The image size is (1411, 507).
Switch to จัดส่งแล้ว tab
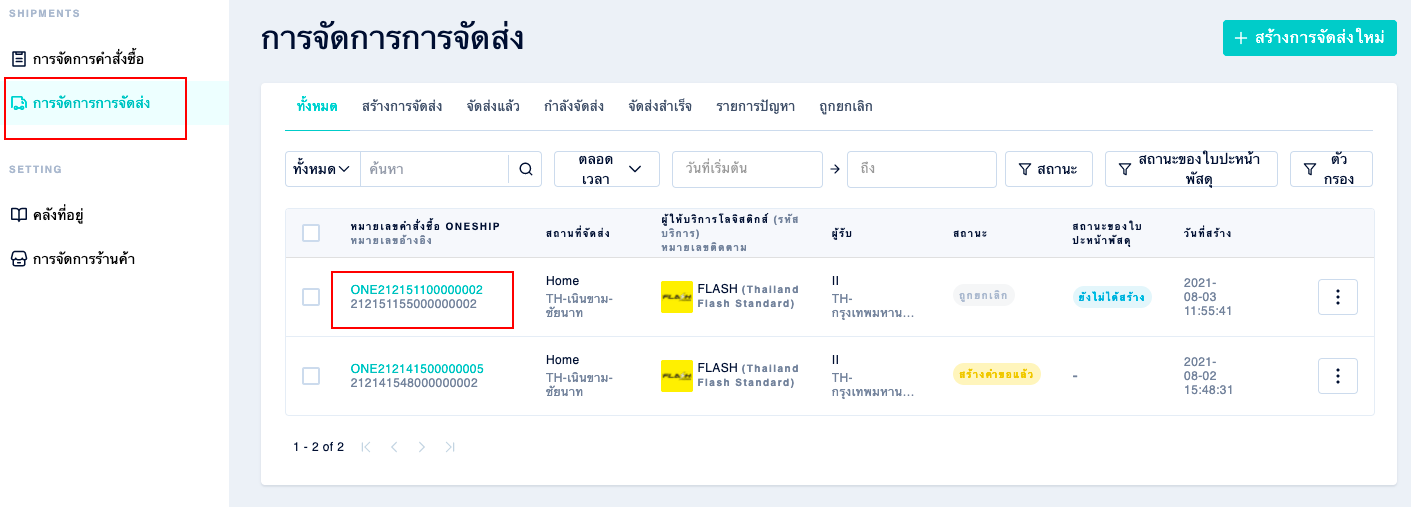(493, 106)
